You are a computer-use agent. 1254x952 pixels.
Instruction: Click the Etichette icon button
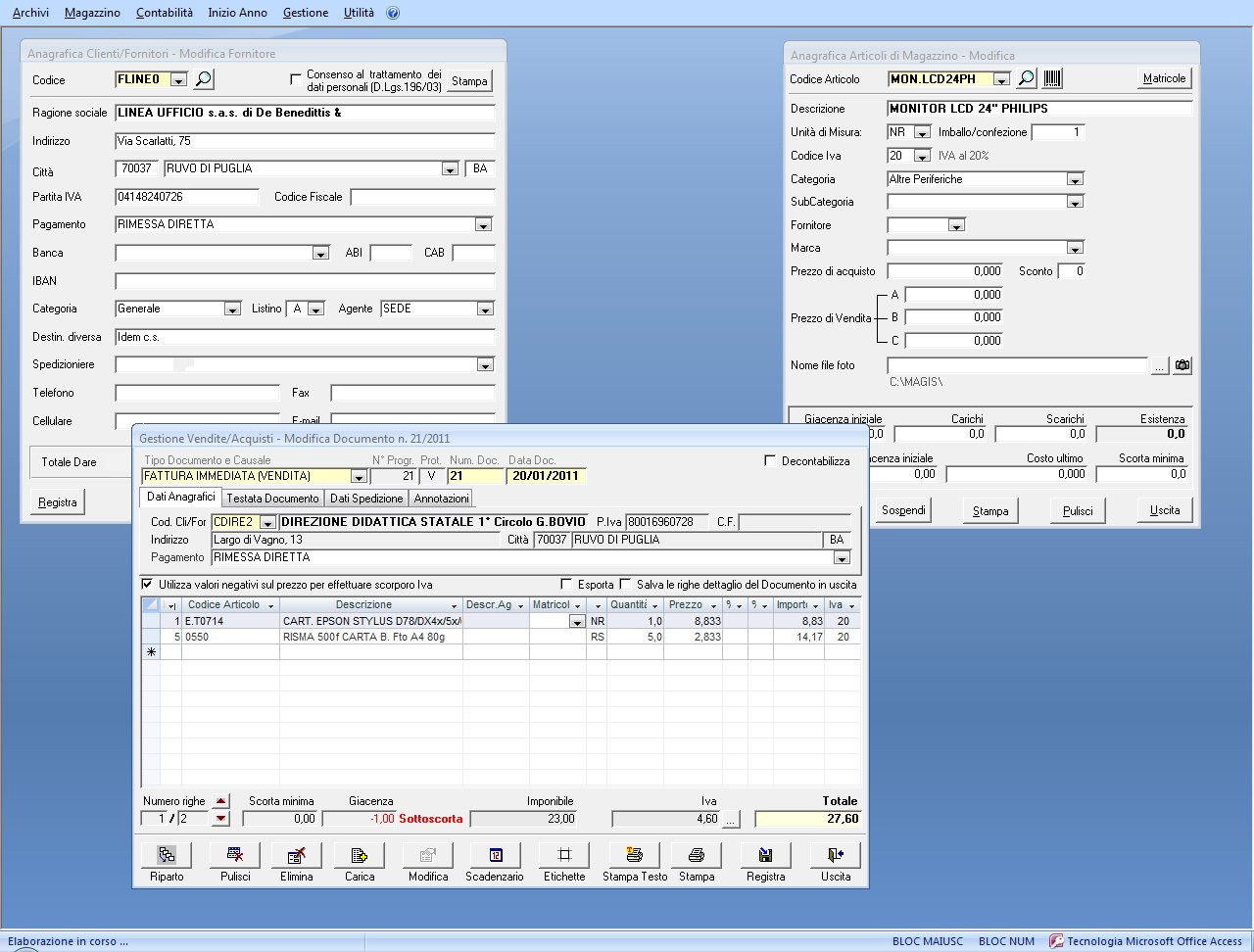564,855
